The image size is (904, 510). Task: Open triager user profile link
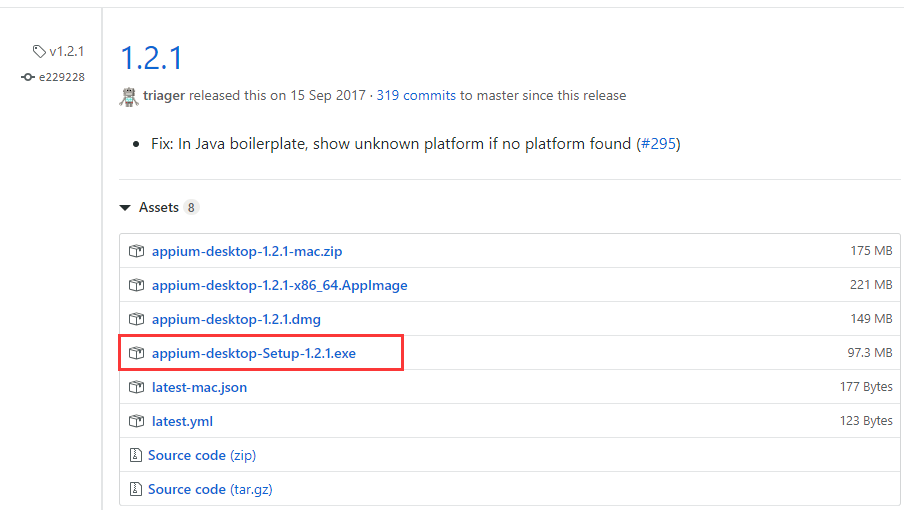click(164, 95)
